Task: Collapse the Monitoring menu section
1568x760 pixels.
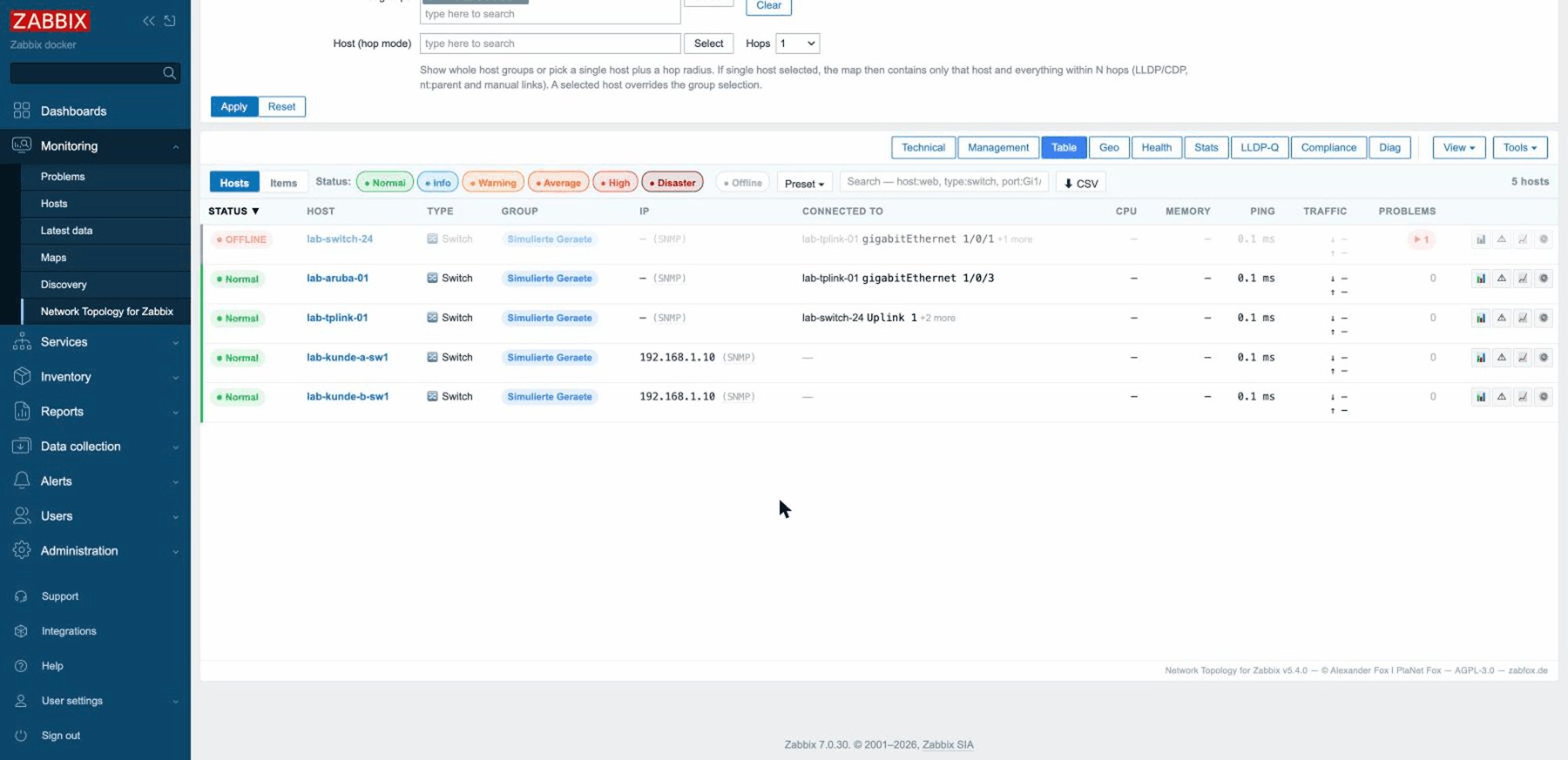Action: click(x=95, y=146)
